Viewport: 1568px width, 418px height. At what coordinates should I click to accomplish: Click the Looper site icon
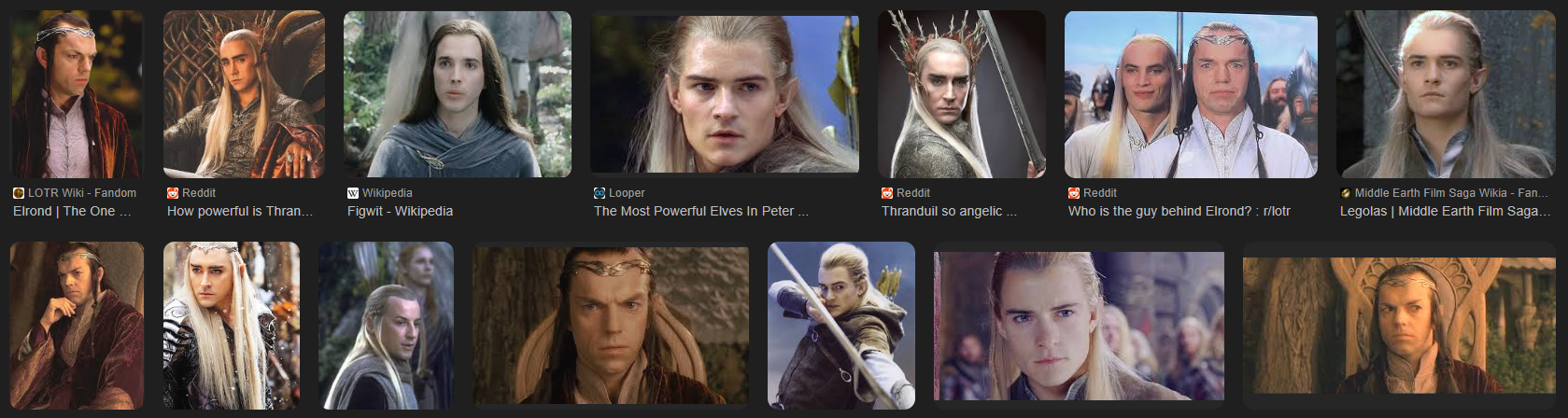coord(600,193)
